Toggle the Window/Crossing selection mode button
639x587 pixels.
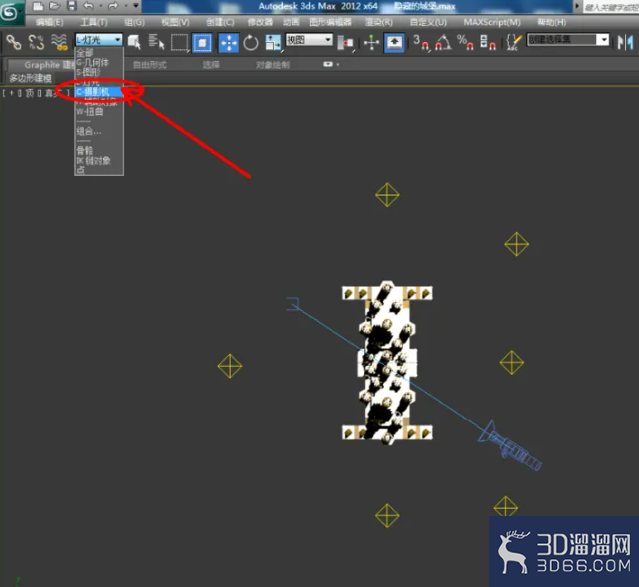[x=202, y=42]
